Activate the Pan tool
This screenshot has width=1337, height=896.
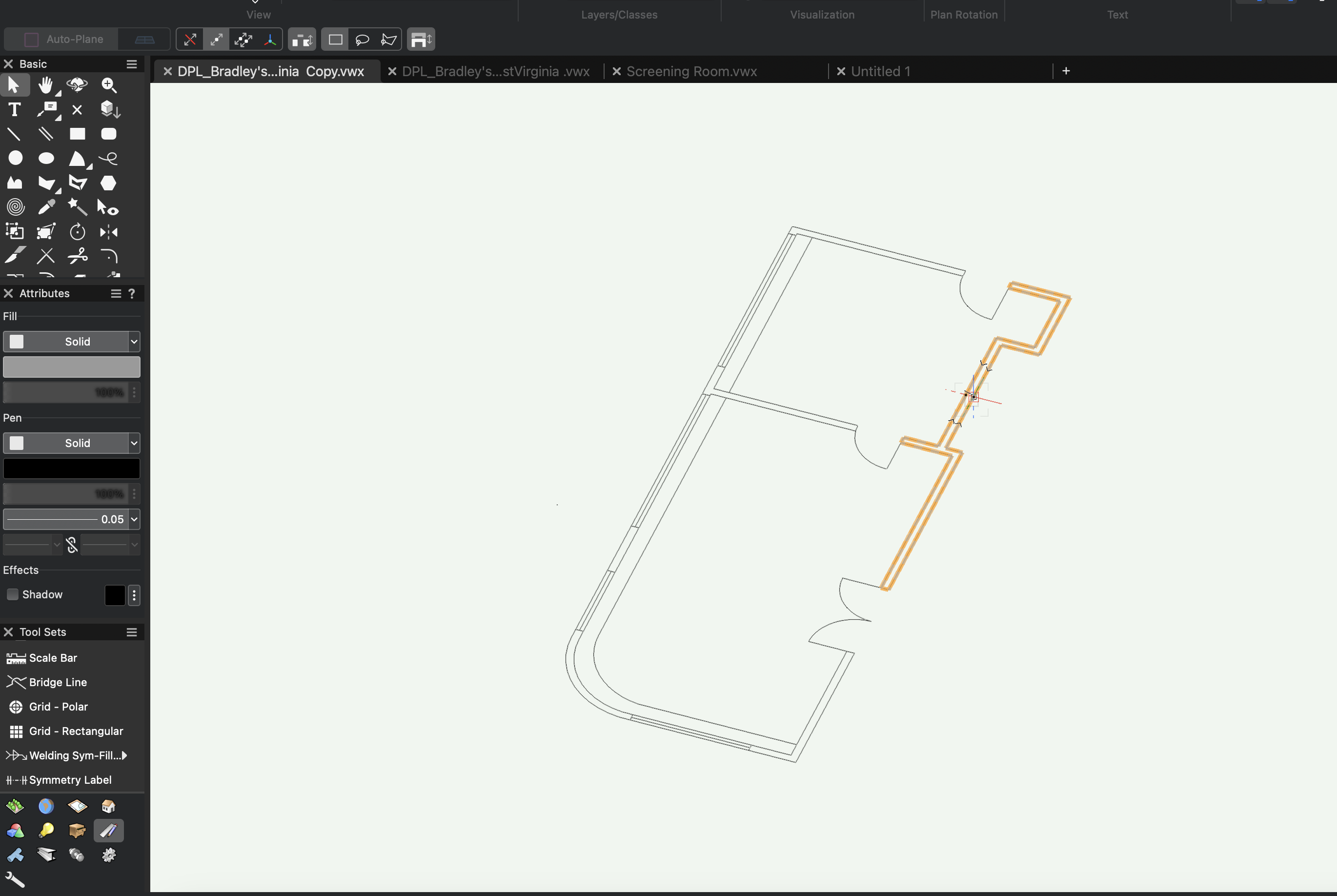(45, 85)
